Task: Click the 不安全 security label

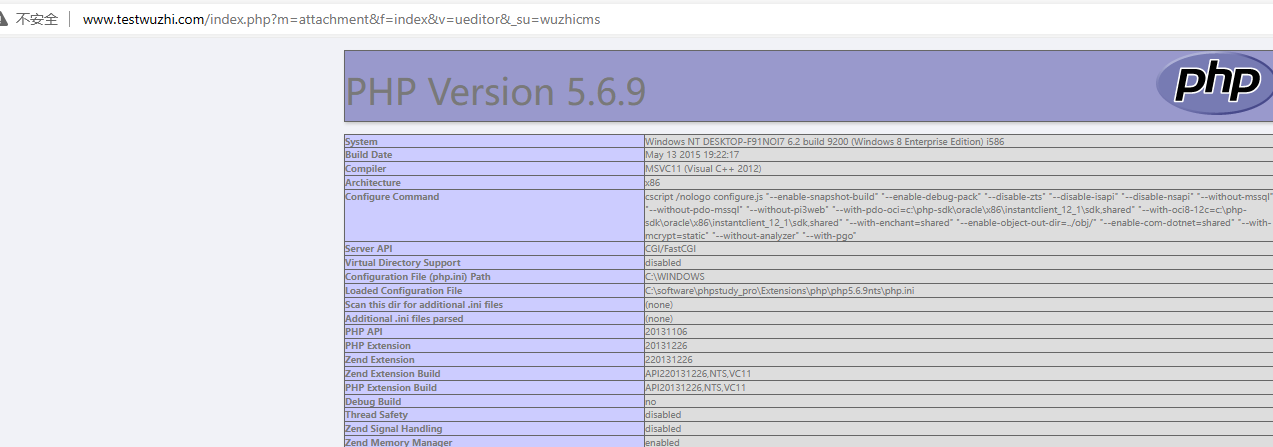Action: (x=37, y=19)
